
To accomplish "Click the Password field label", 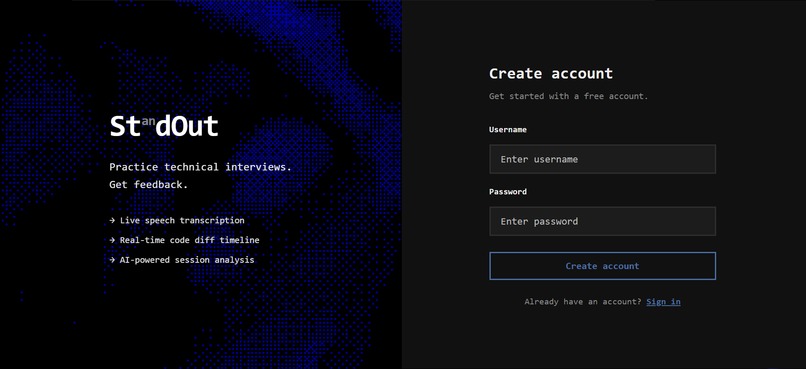I will (508, 192).
